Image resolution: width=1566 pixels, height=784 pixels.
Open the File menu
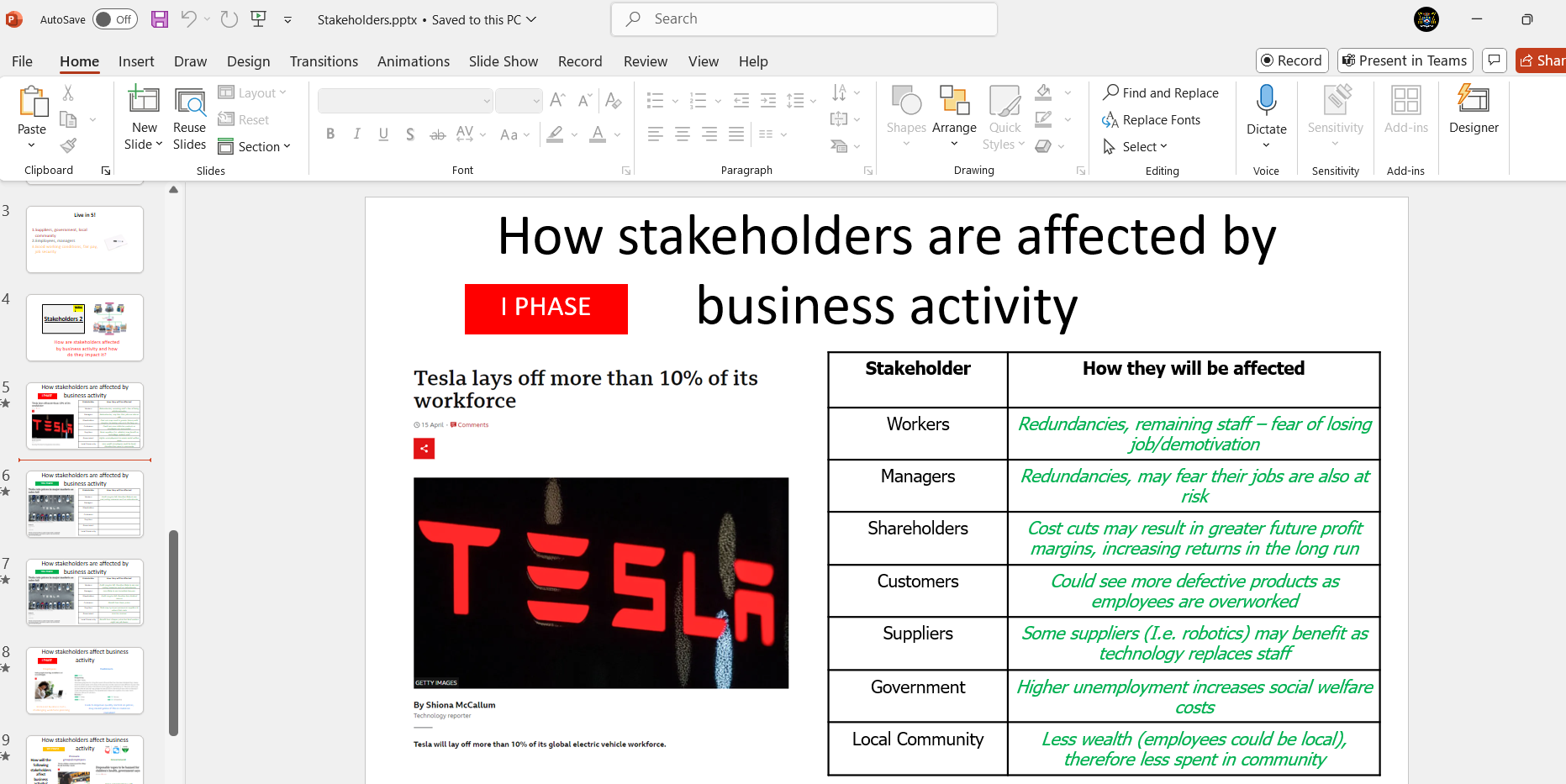point(22,61)
